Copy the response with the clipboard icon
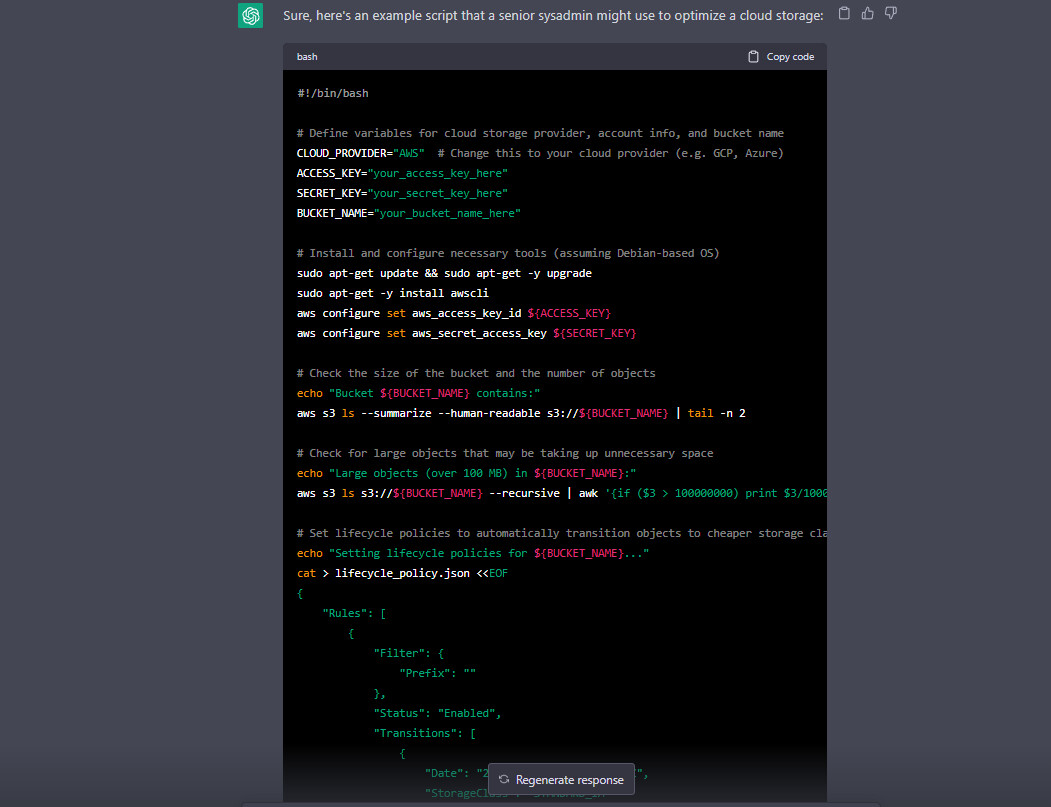 [844, 14]
